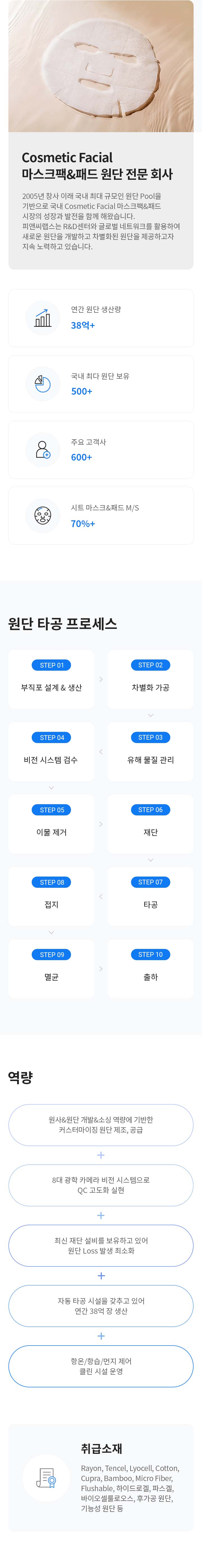The width and height of the screenshot is (202, 1568).
Task: Click the bar chart annual production icon
Action: coord(43,318)
